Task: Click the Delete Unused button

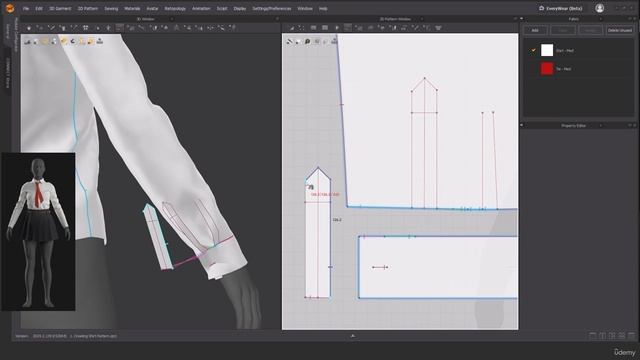Action: click(620, 30)
